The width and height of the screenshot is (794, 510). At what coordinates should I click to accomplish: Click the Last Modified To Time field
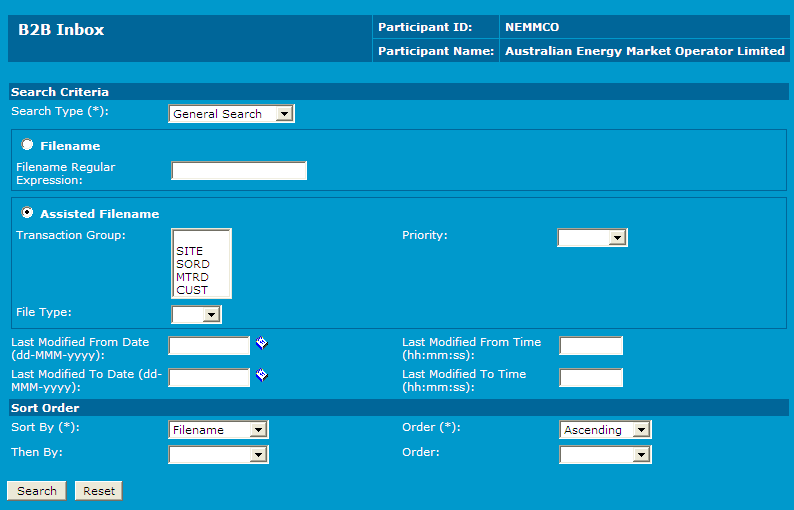point(591,378)
